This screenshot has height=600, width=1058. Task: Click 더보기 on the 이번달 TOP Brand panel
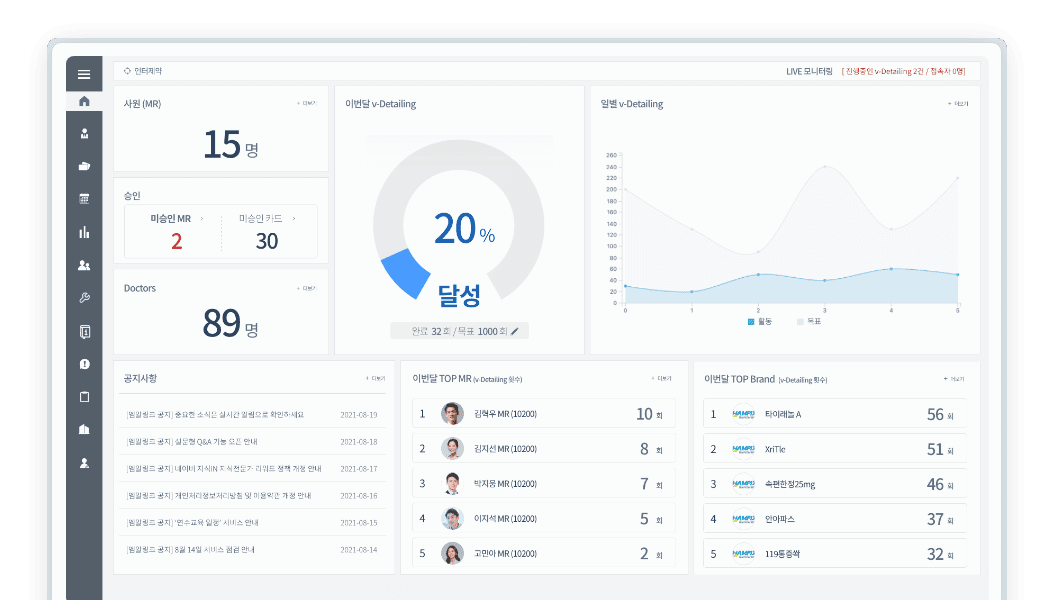954,379
